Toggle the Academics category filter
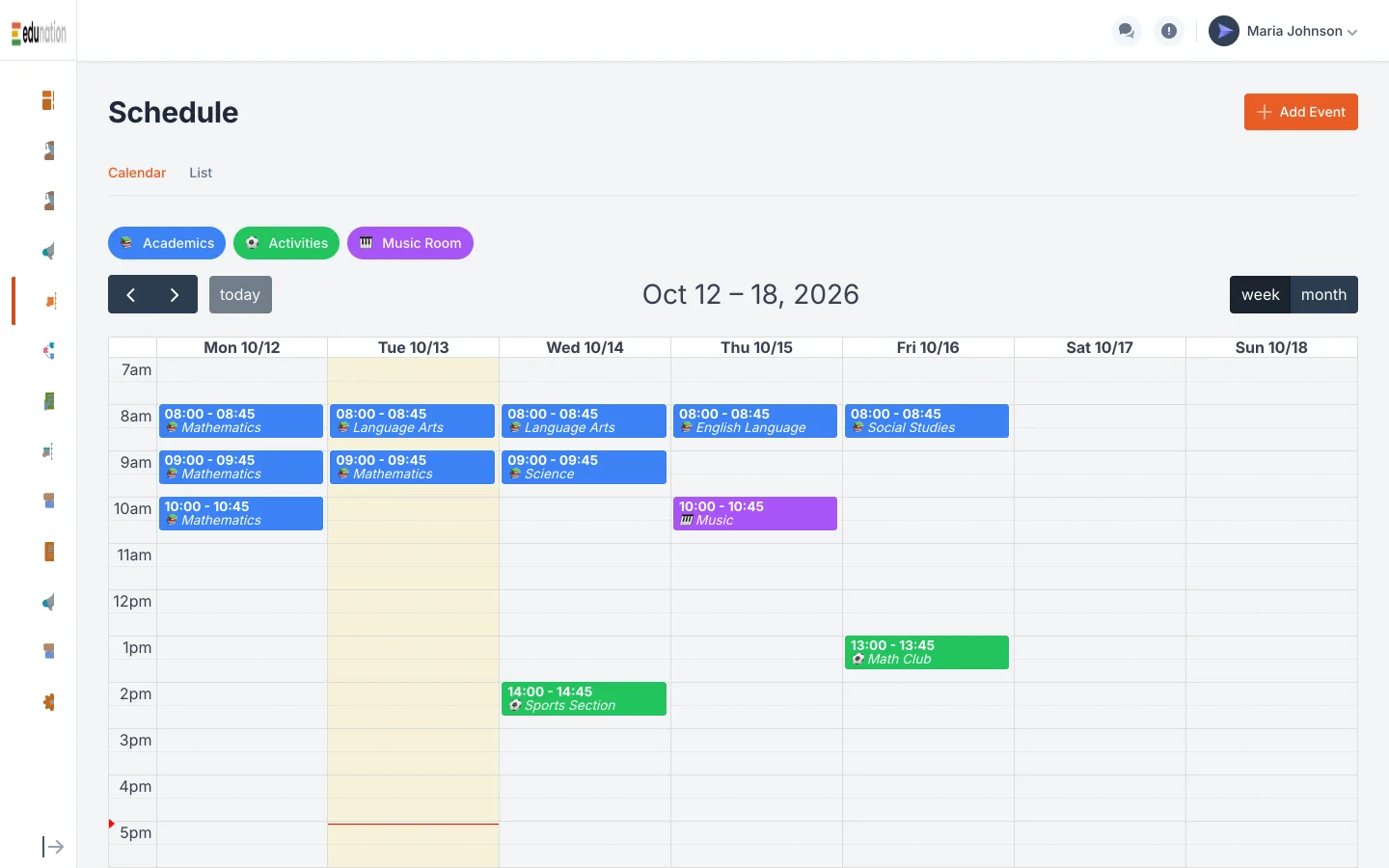1389x868 pixels. (167, 243)
